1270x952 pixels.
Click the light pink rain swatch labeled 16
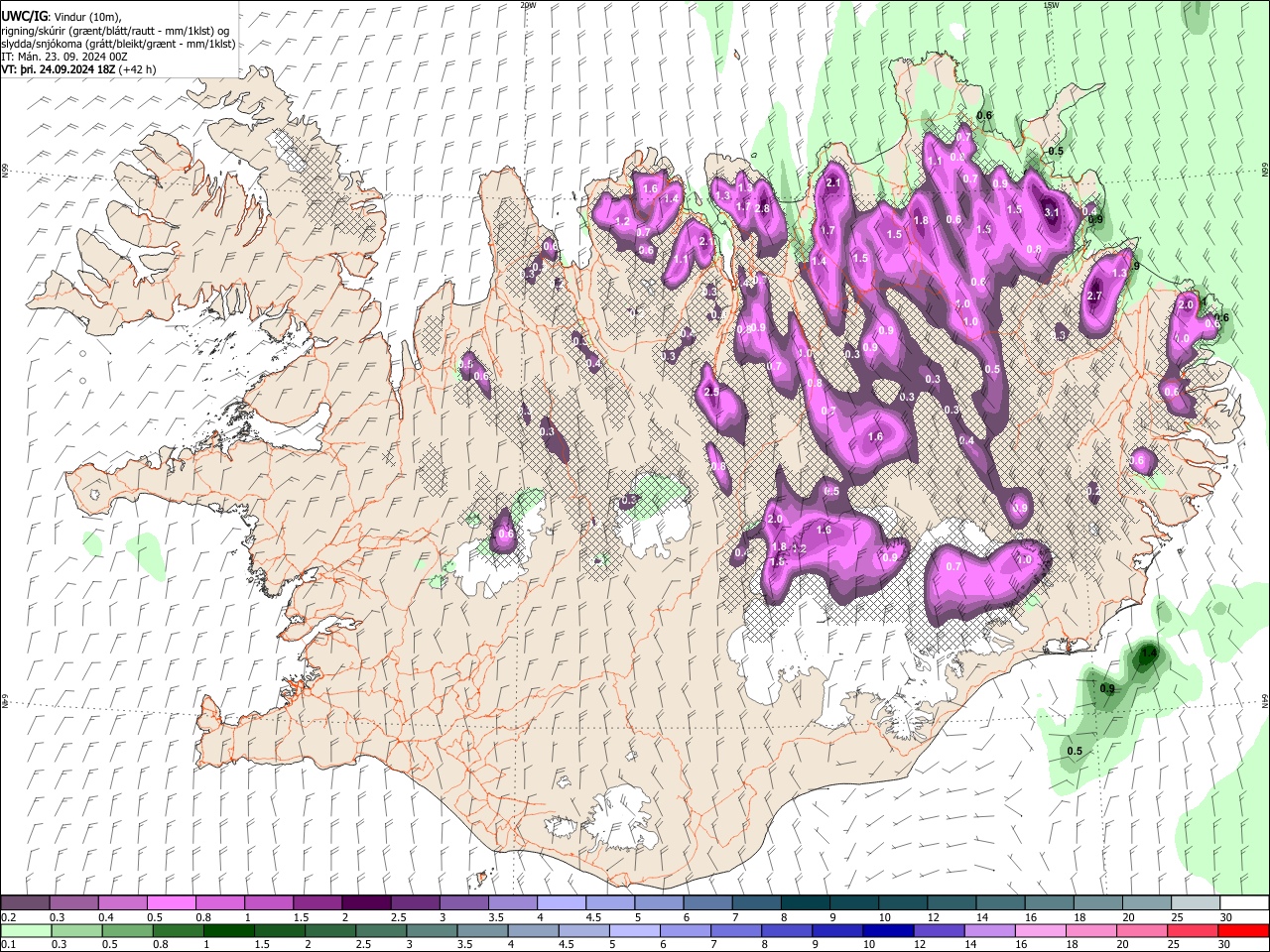(x=1039, y=930)
